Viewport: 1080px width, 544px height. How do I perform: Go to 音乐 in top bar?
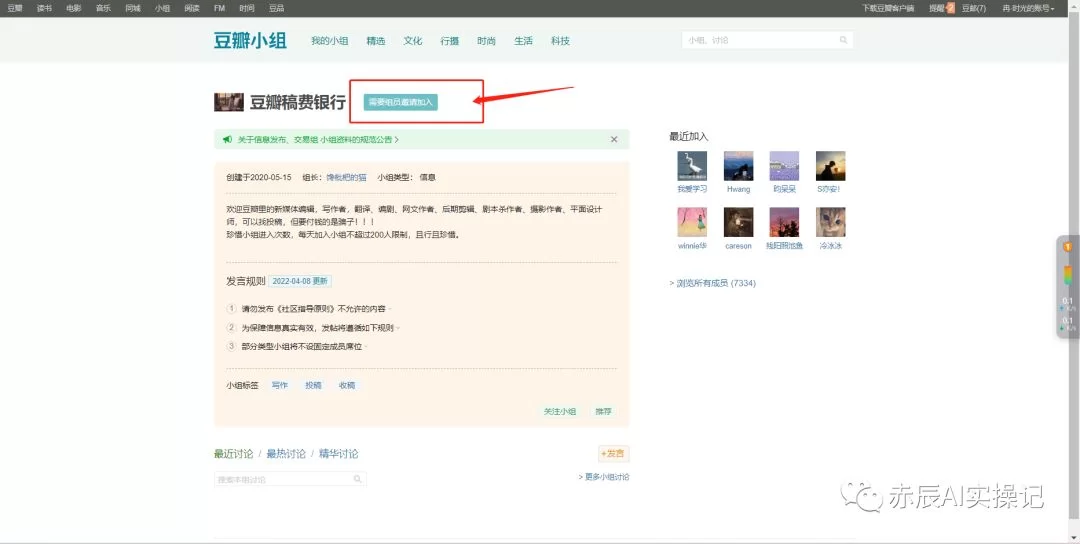[x=103, y=8]
